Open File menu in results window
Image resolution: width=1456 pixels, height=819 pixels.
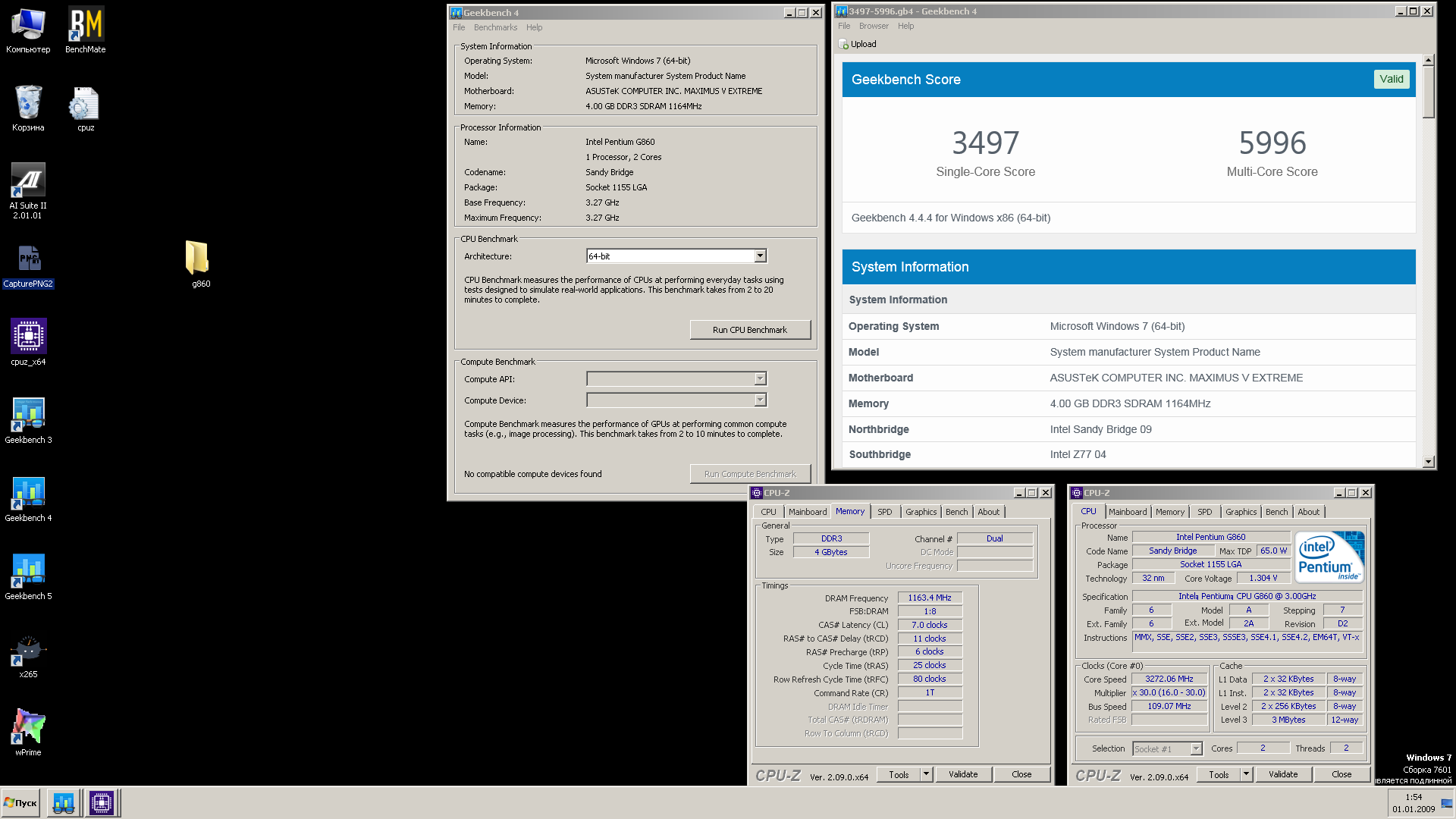pyautogui.click(x=844, y=26)
